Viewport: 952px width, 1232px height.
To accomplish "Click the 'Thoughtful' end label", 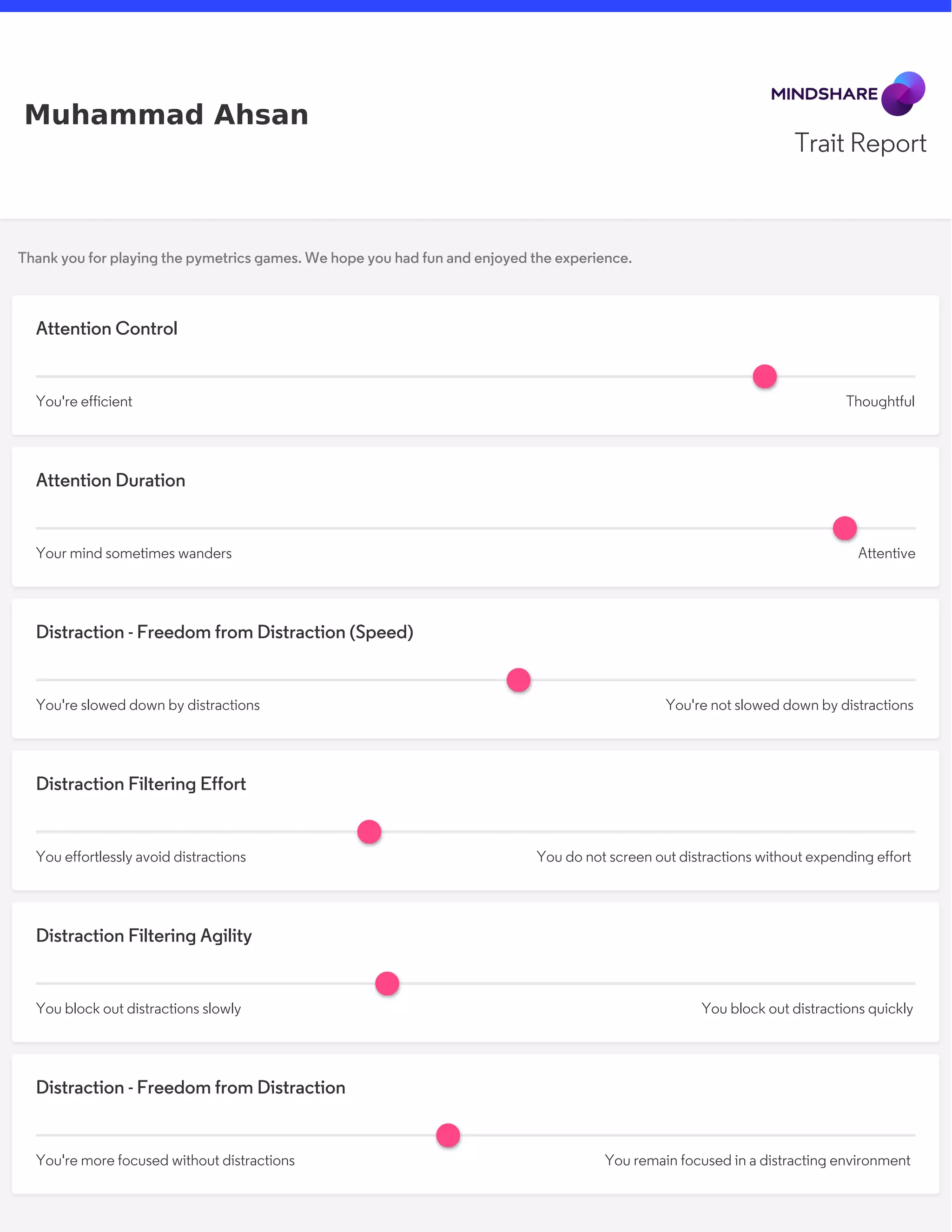I will coord(880,401).
